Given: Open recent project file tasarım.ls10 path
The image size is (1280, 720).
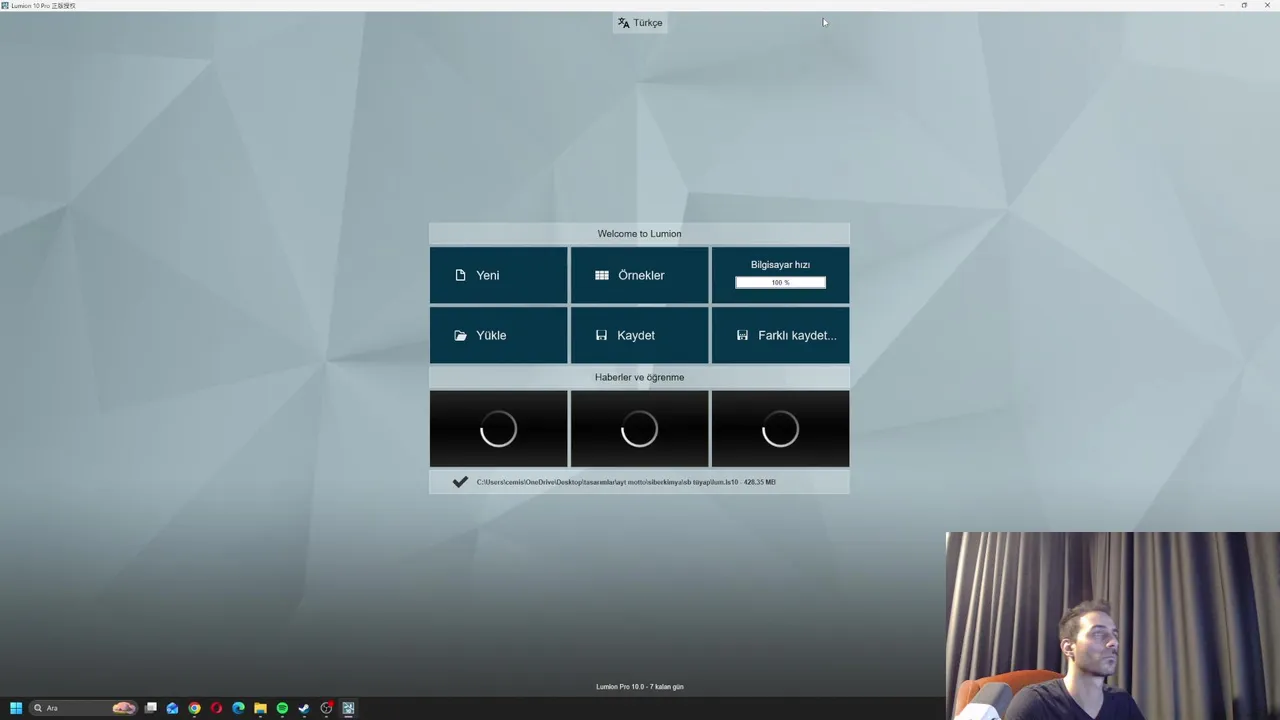Looking at the screenshot, I should pos(626,482).
